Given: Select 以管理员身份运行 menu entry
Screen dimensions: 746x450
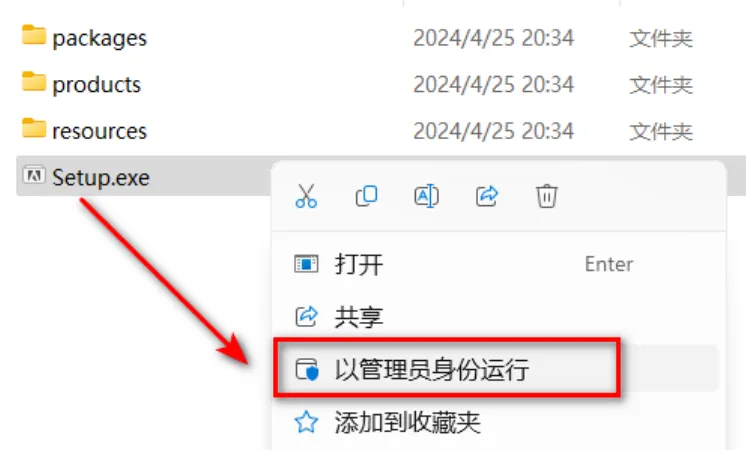Looking at the screenshot, I should [495, 369].
